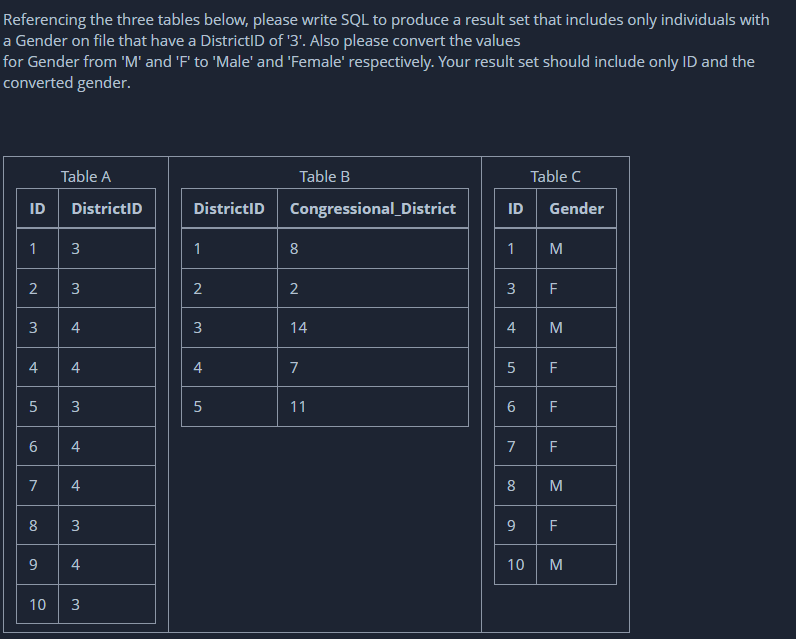
Task: Click the ID 6 cell in Table A
Action: (x=38, y=447)
